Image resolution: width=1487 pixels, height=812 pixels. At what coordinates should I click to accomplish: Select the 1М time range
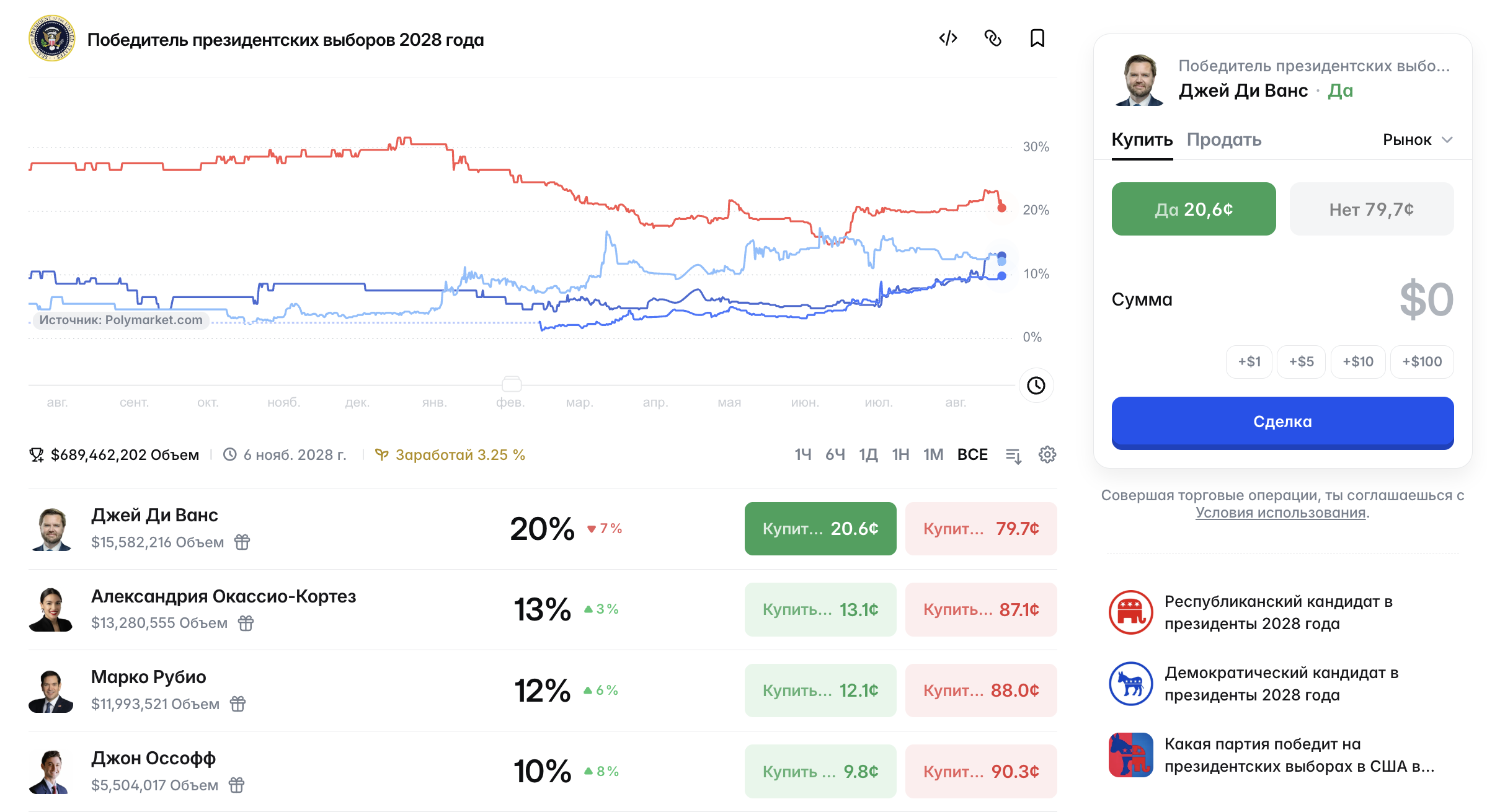(x=933, y=455)
